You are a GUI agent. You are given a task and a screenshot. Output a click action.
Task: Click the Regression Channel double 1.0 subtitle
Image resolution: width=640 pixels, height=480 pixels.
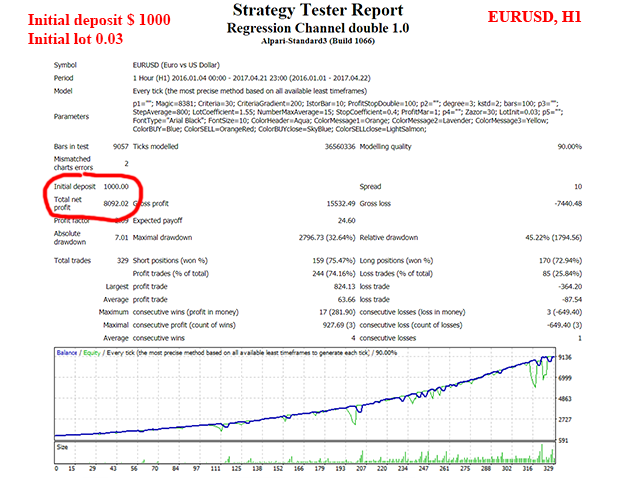[318, 28]
